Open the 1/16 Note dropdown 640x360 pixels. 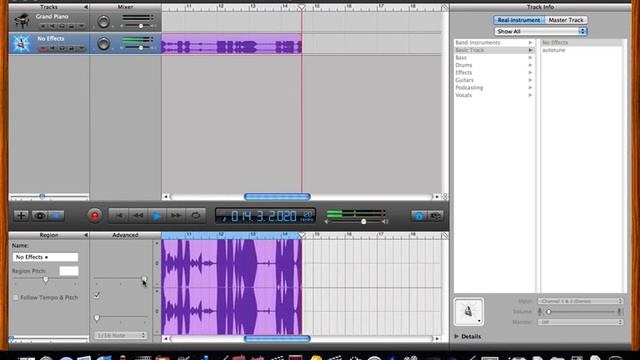[x=120, y=335]
